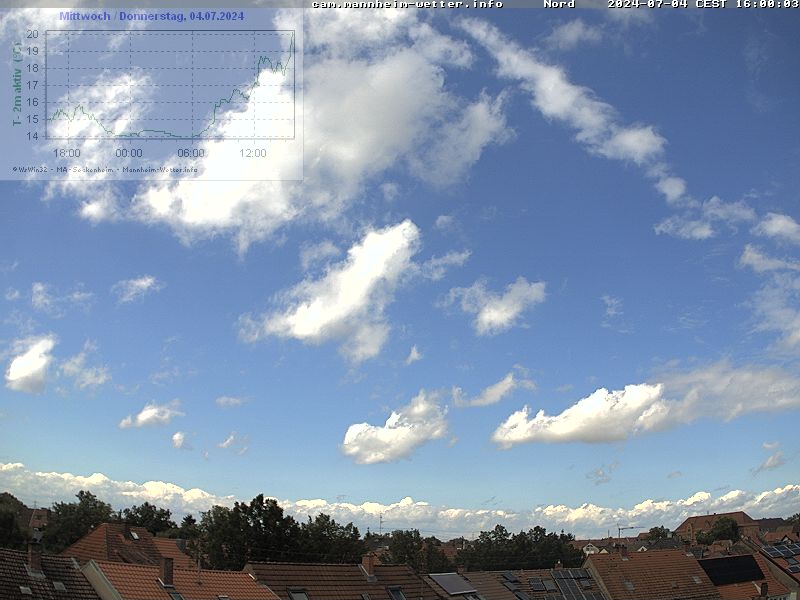Click the brick chimney on left roof

[166, 570]
